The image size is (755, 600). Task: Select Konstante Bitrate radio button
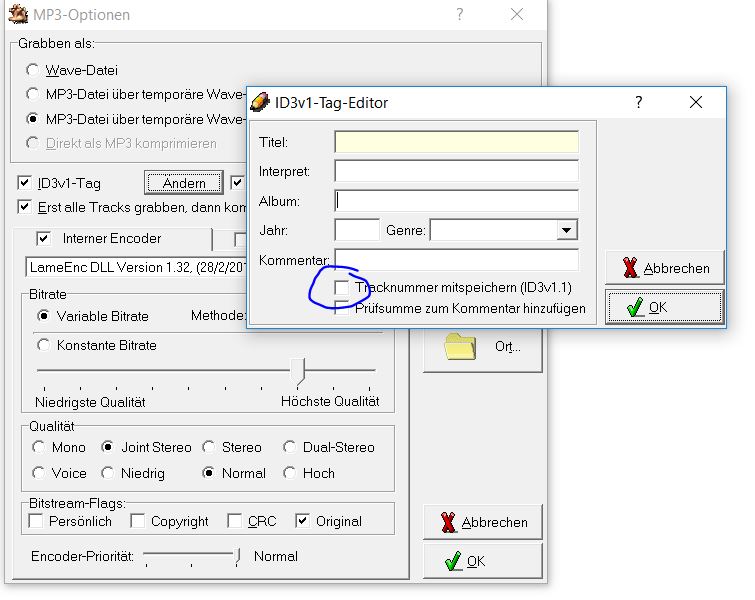pyautogui.click(x=43, y=345)
